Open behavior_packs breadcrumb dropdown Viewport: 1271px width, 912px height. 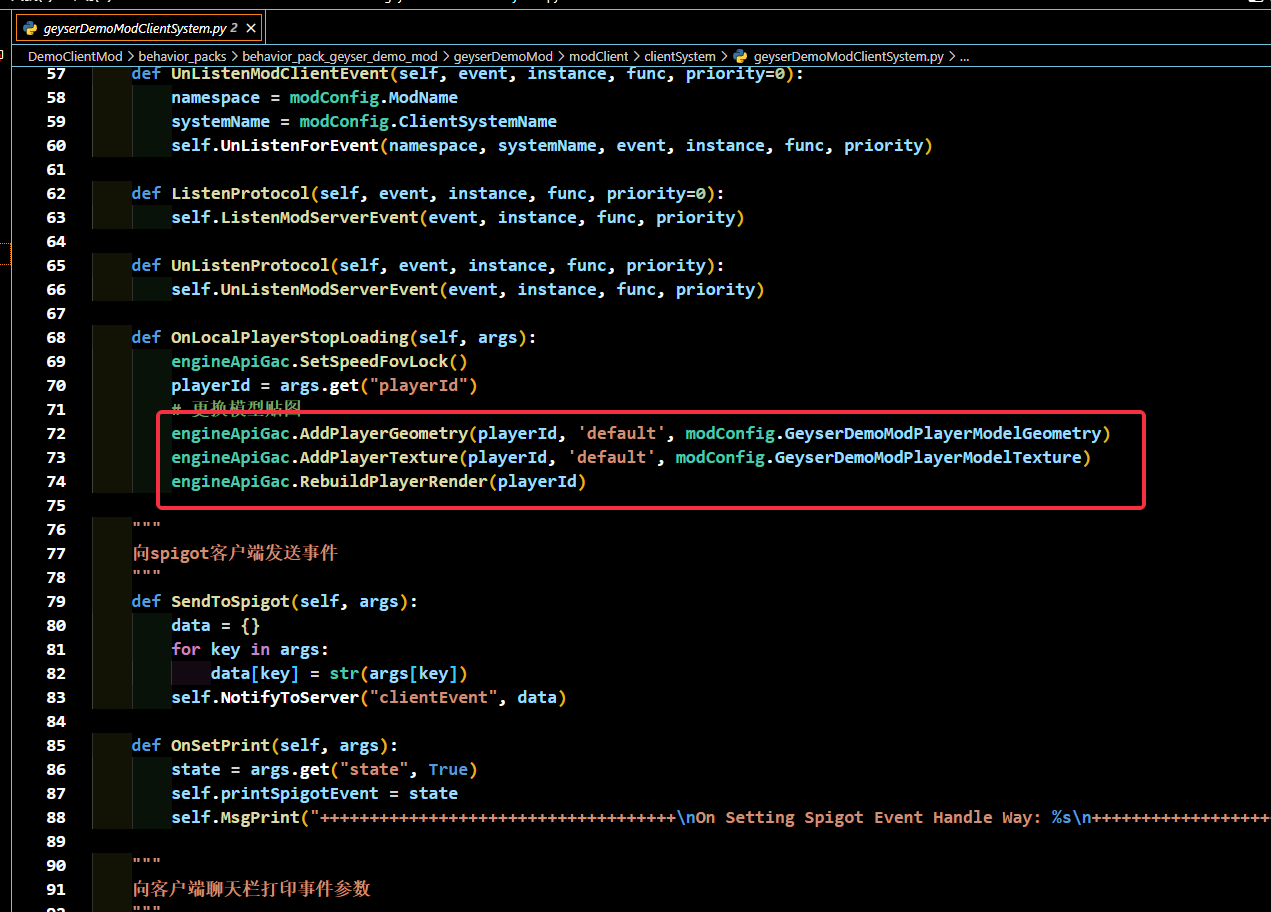pos(182,57)
